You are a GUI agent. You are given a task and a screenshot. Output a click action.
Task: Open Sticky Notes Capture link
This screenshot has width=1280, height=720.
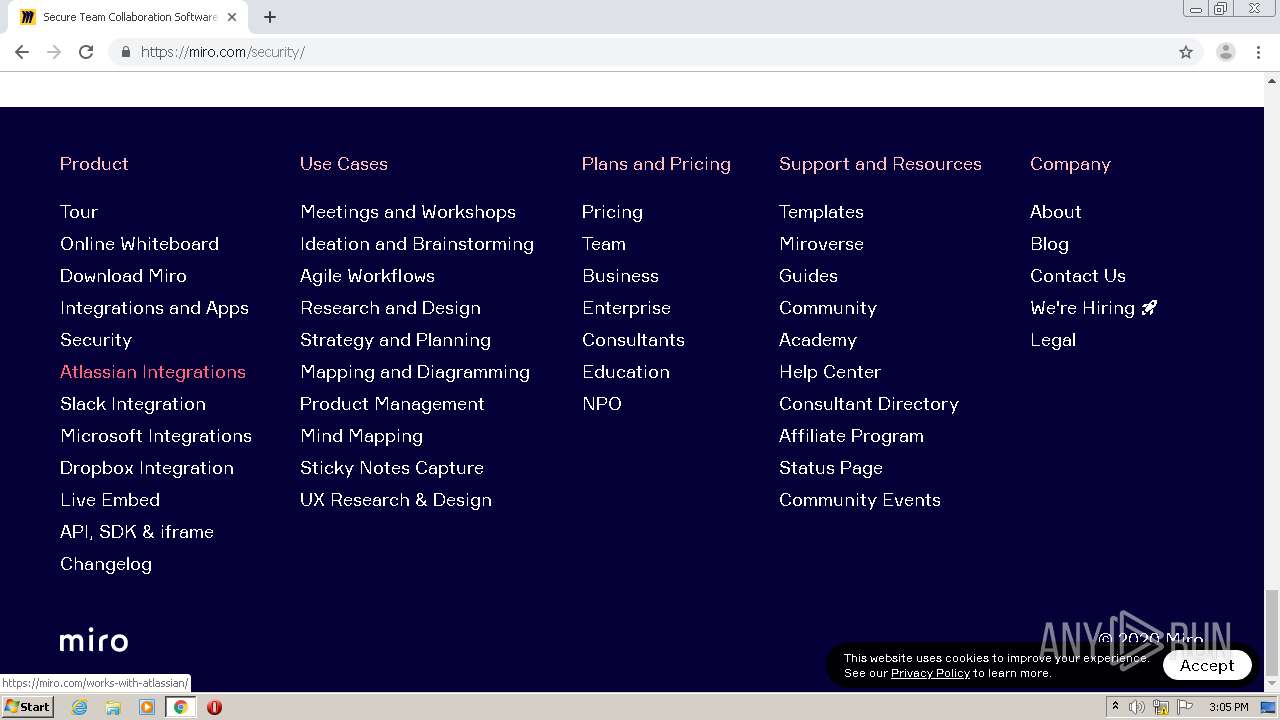392,468
